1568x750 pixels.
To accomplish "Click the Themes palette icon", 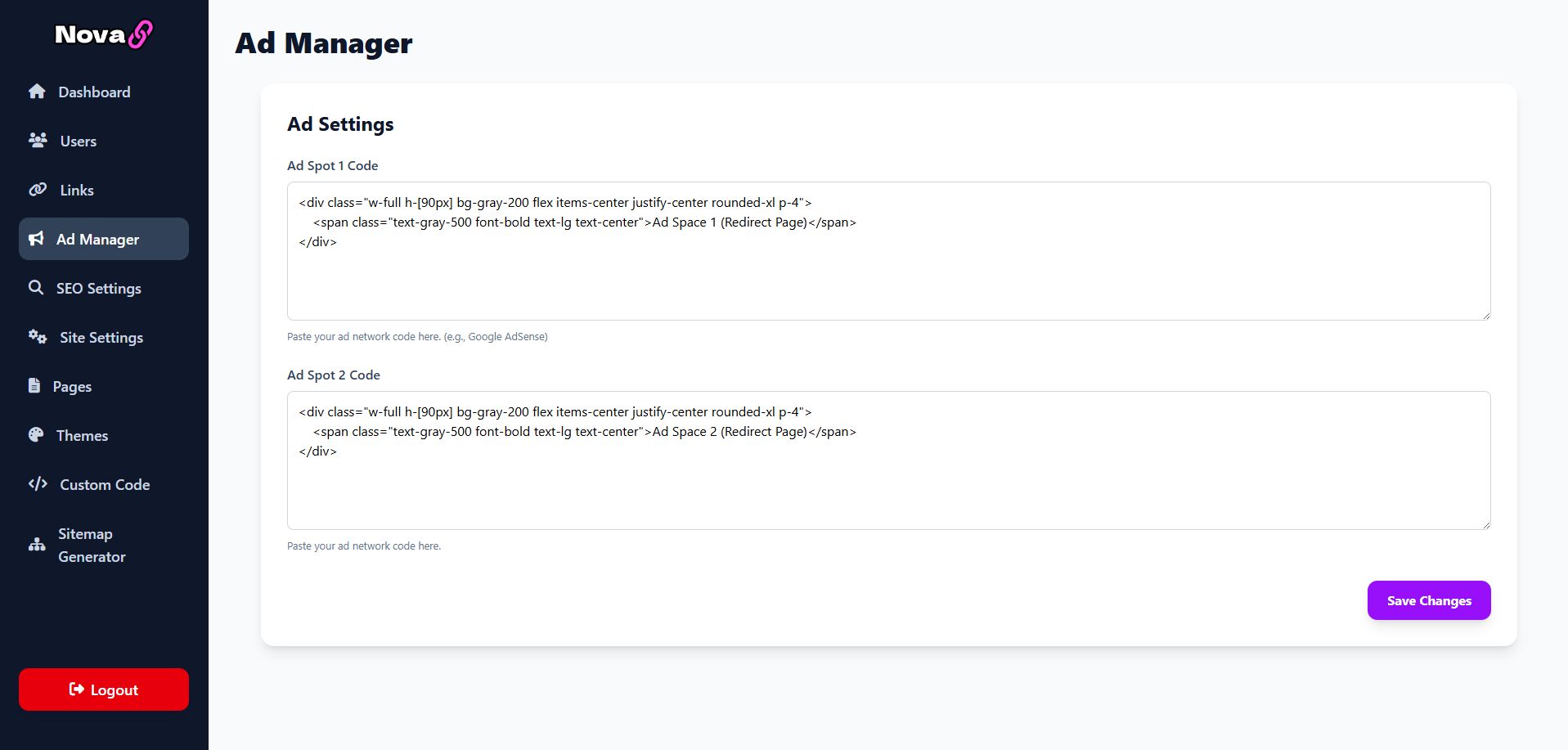I will point(36,435).
